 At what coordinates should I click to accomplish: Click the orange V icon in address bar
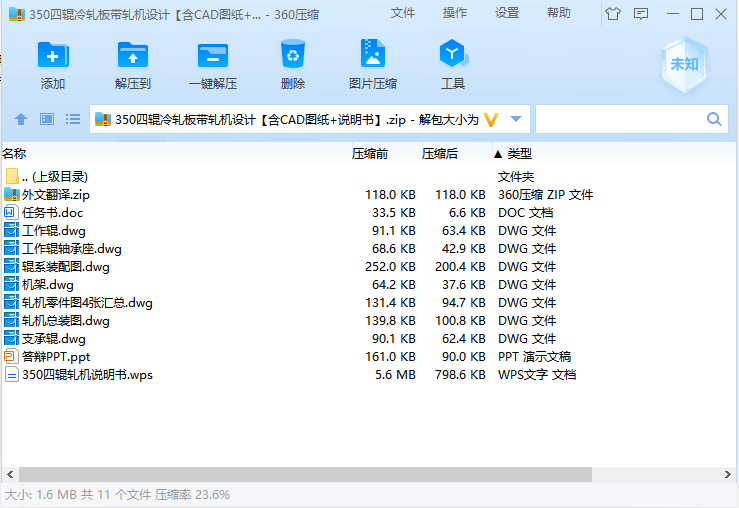(491, 120)
